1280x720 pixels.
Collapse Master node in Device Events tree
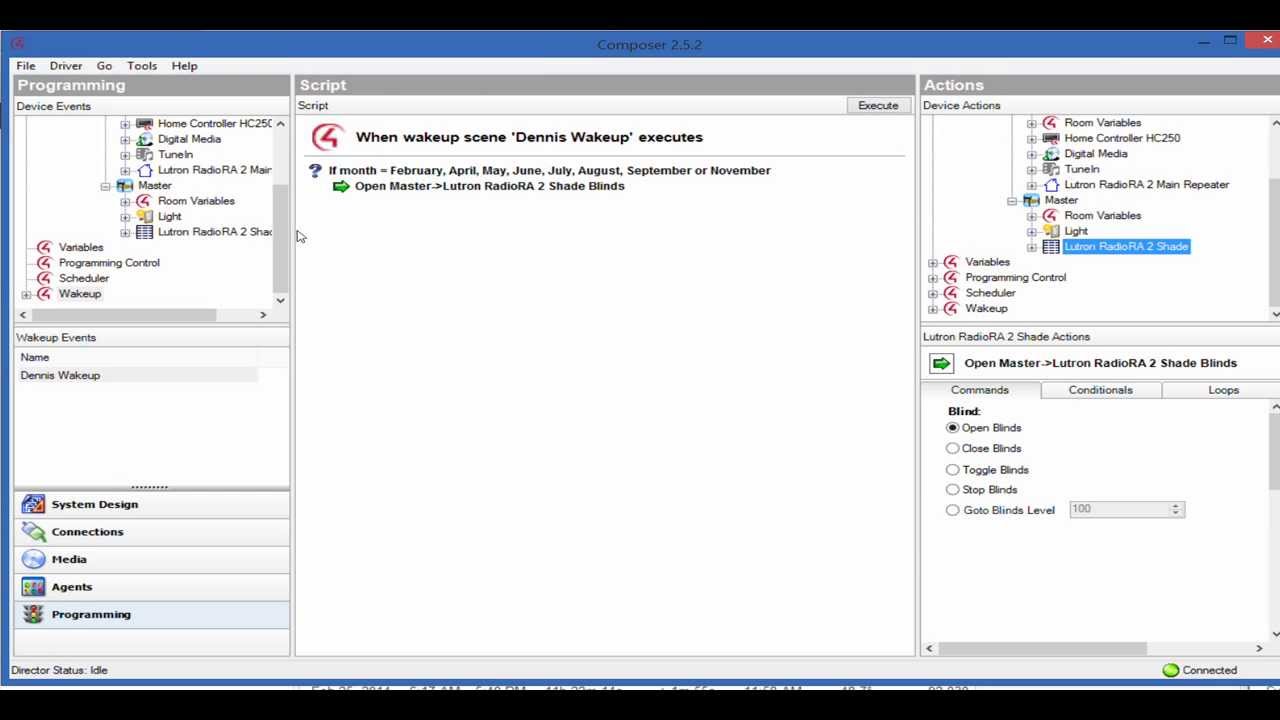point(105,186)
